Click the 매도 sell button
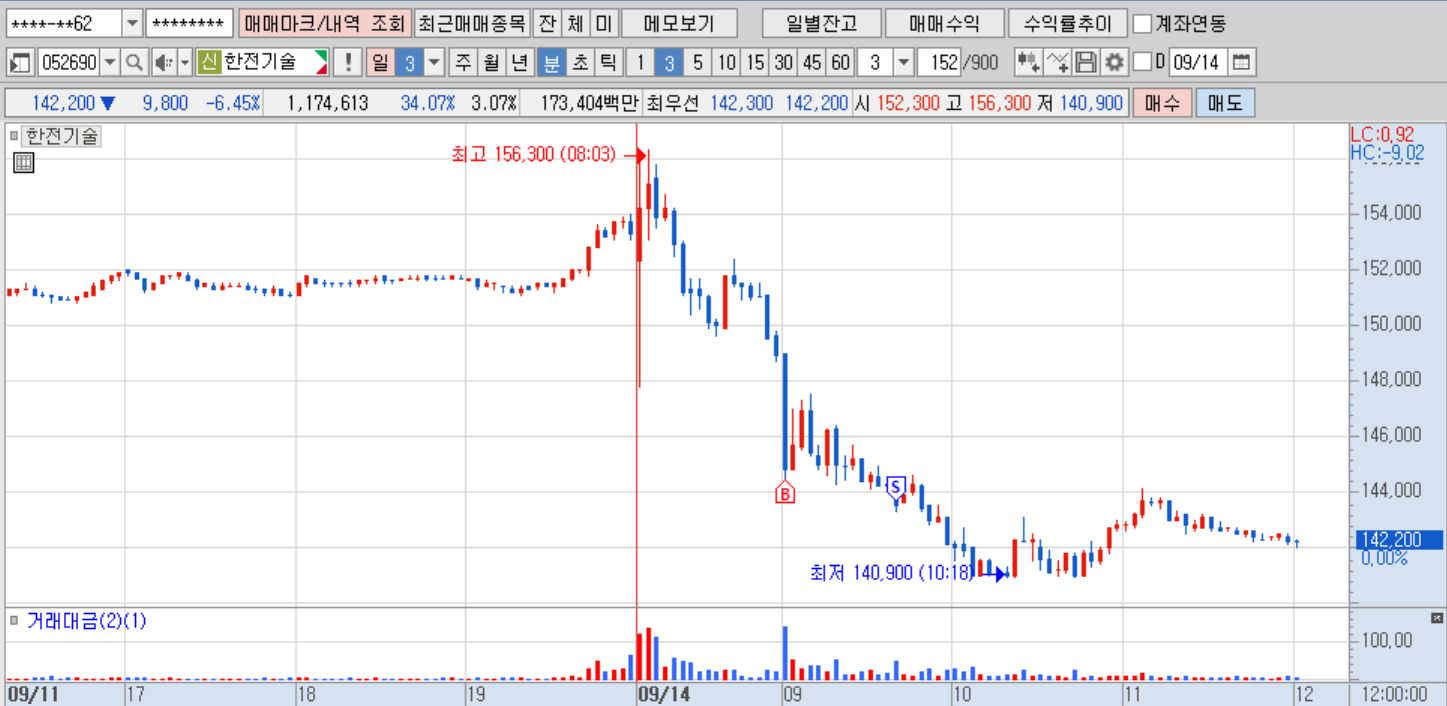This screenshot has height=706, width=1447. pos(1225,103)
